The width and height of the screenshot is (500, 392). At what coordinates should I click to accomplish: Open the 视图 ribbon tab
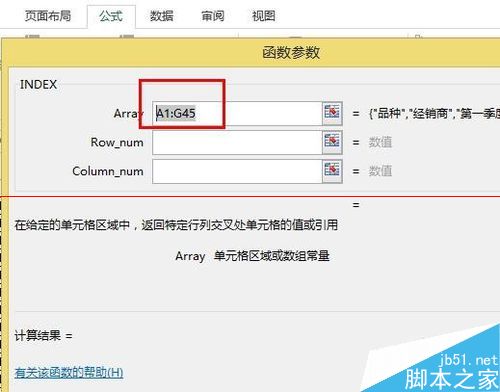click(264, 16)
